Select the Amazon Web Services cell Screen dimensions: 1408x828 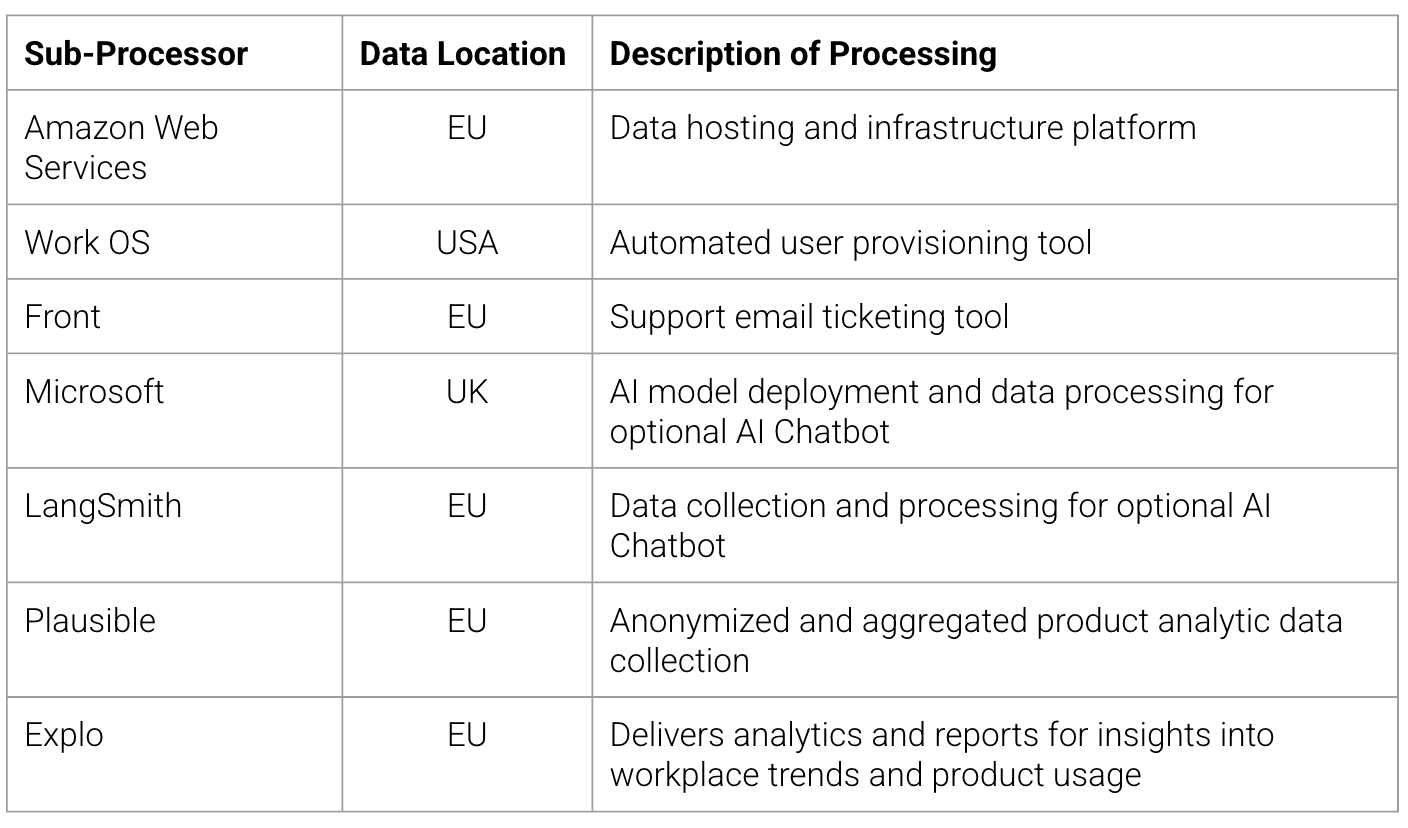tap(175, 148)
